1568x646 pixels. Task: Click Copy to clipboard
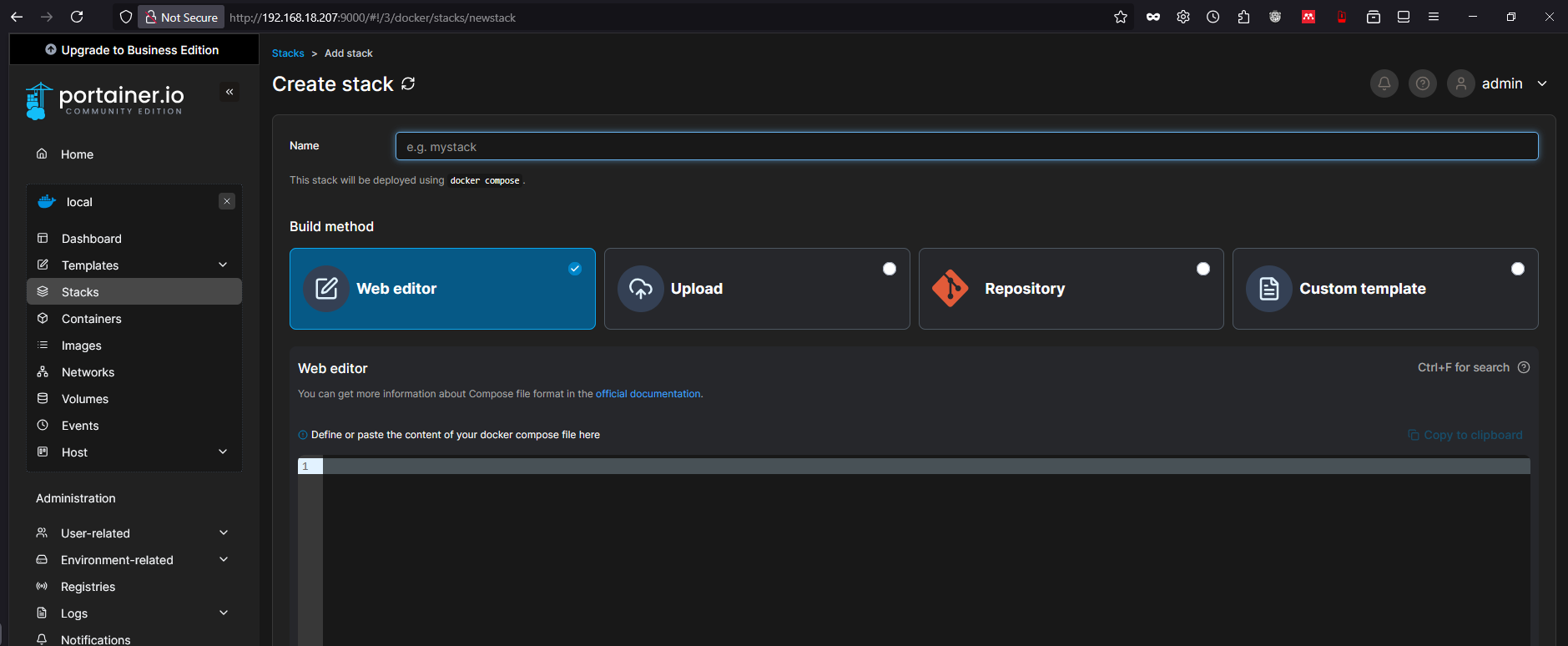pos(1465,435)
